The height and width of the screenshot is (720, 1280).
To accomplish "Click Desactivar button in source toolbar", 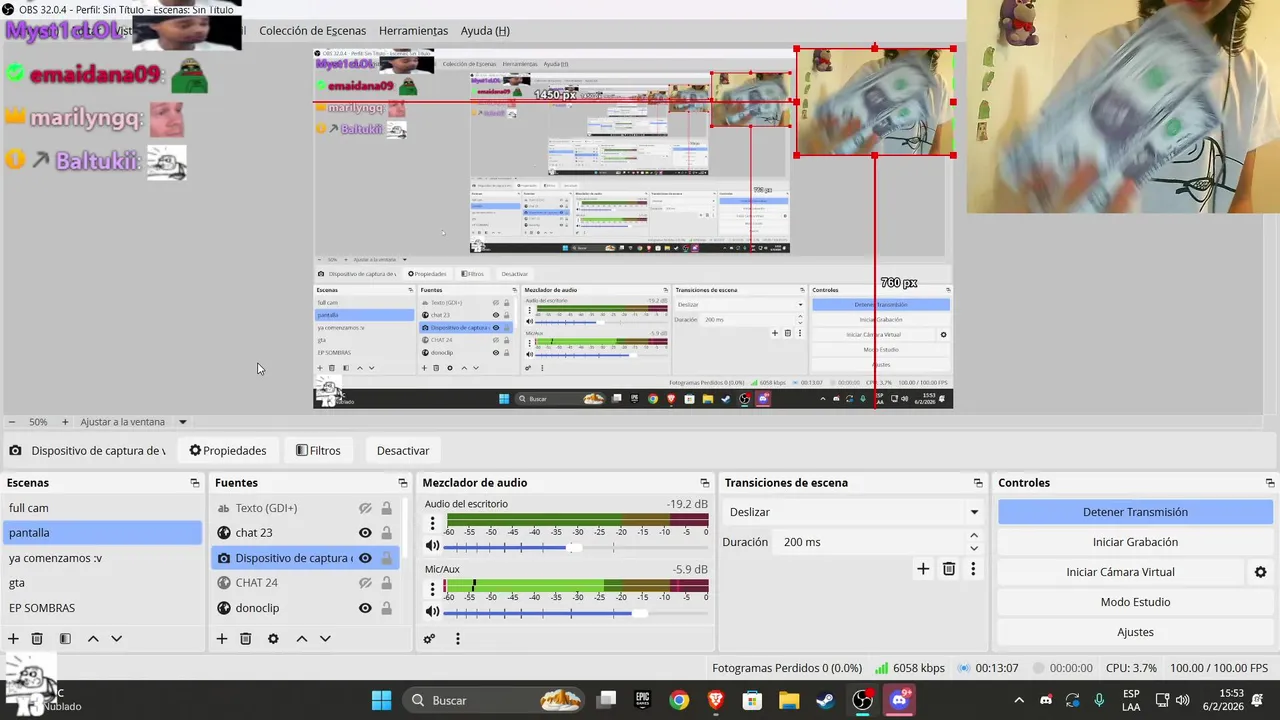I will [403, 451].
